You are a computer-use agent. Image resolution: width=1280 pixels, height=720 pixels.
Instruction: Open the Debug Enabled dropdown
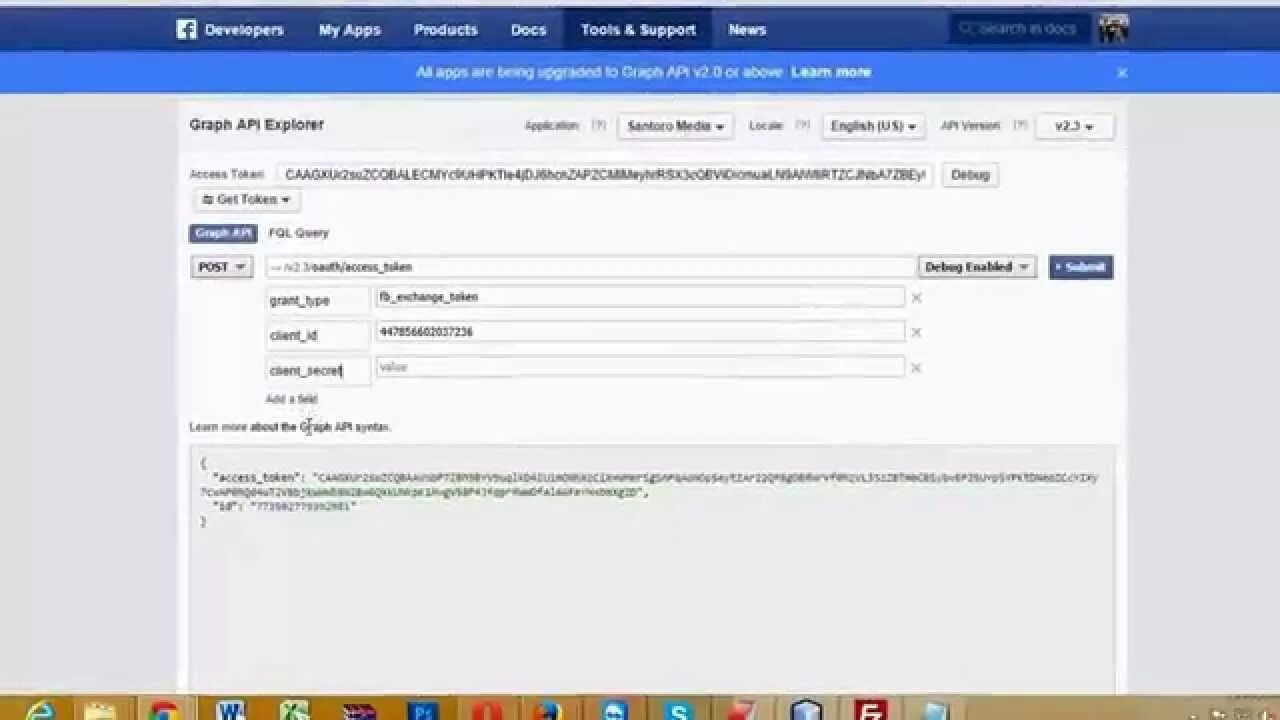point(977,267)
